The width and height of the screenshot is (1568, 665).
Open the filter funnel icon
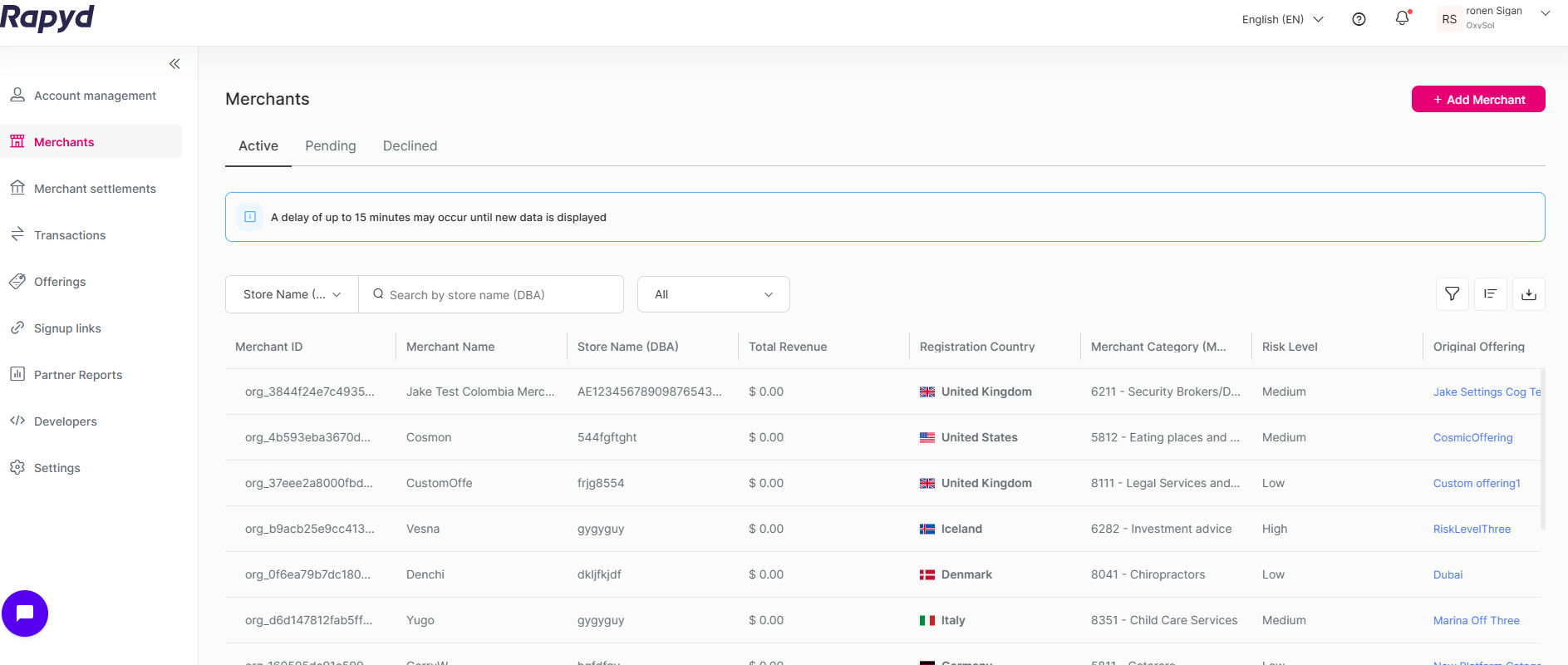coord(1452,294)
